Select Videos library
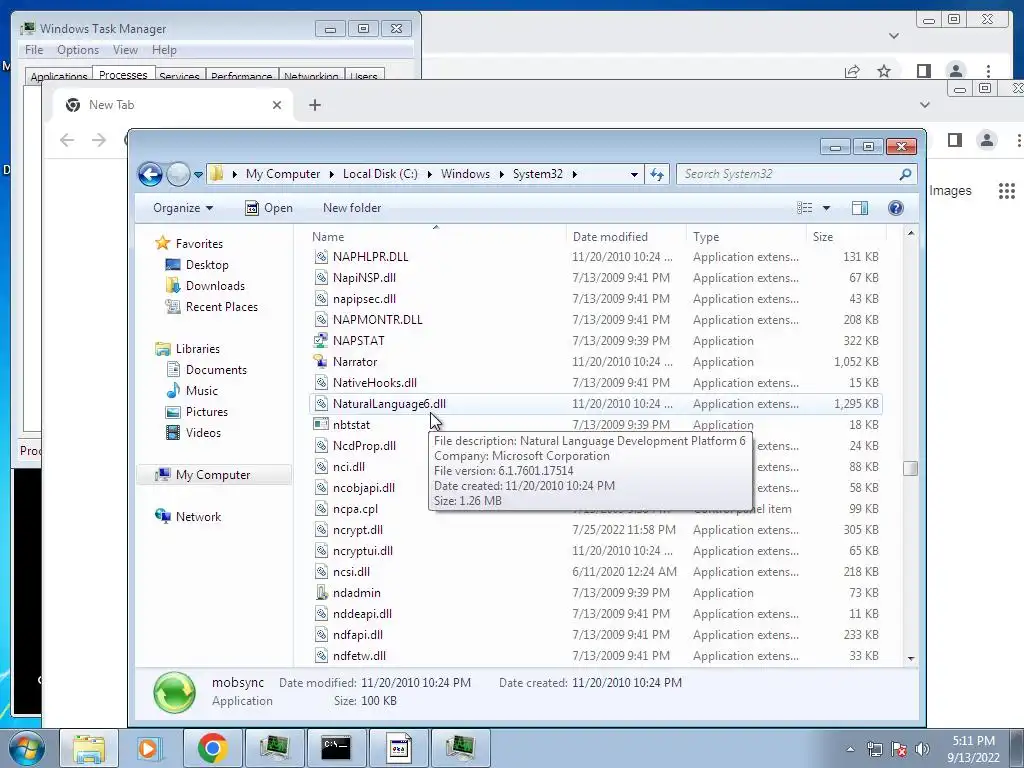Screen dimensions: 1024x768 pos(203,432)
